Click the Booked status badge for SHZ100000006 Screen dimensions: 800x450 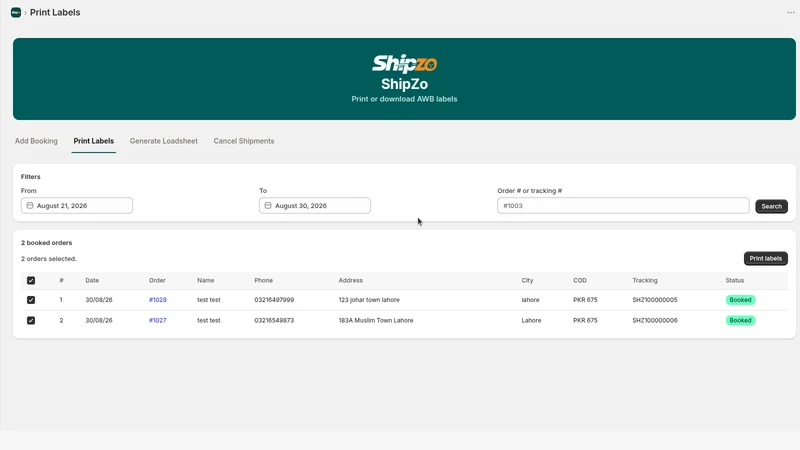740,320
